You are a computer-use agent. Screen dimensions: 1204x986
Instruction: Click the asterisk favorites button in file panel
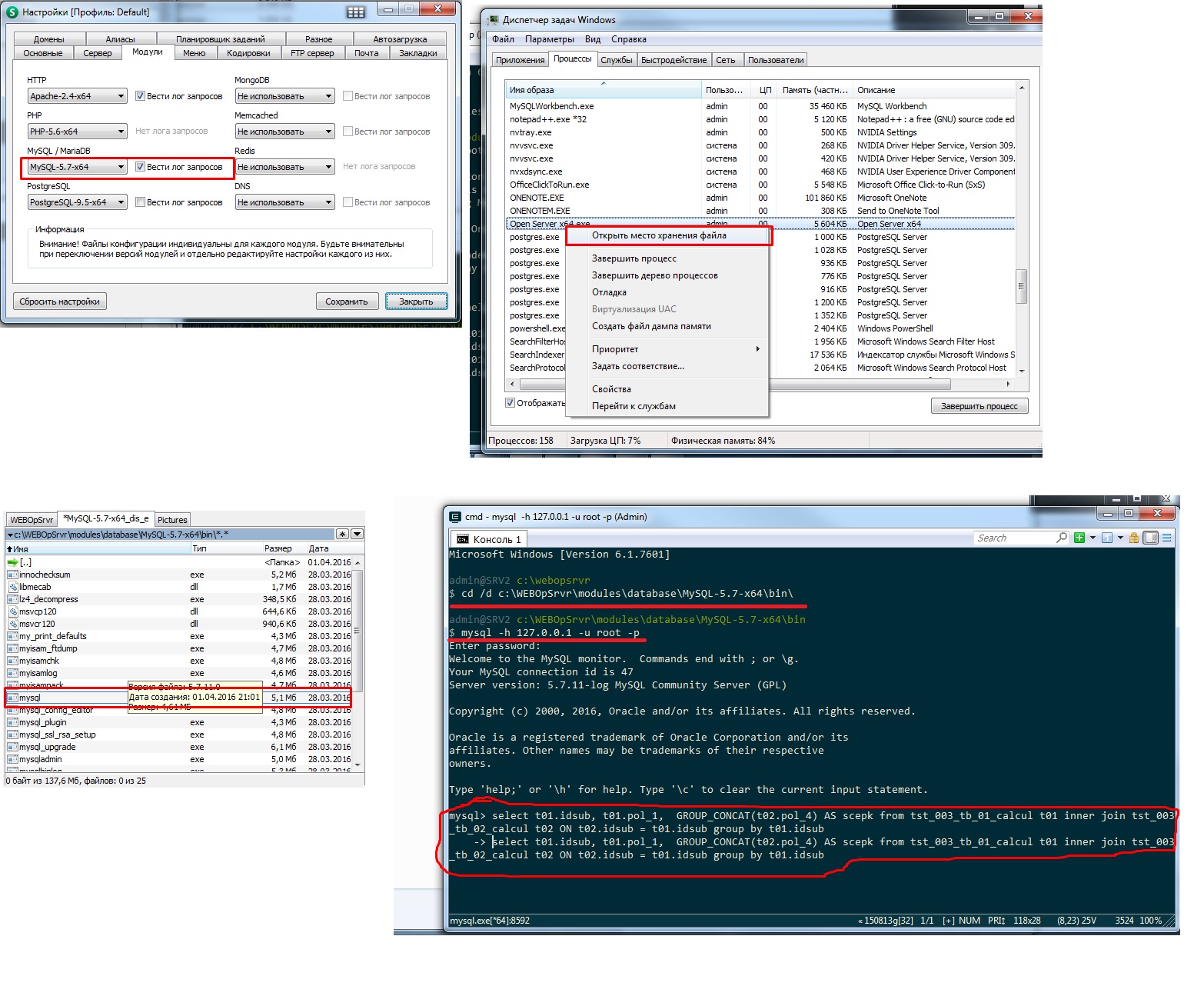point(343,534)
